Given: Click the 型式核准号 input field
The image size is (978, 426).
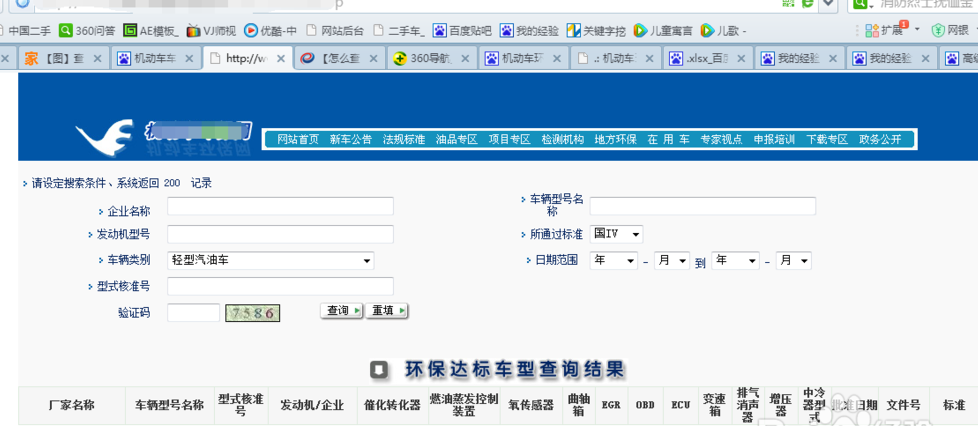Looking at the screenshot, I should pos(281,286).
